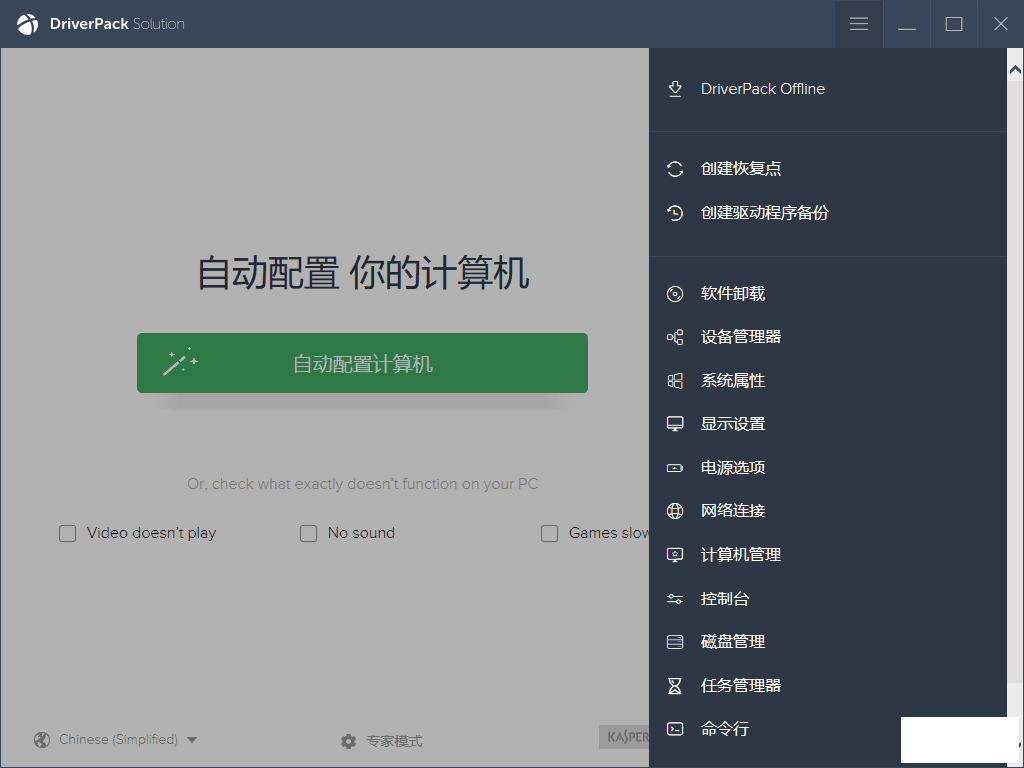Click the Video doesn't play label text
This screenshot has width=1024, height=768.
152,534
